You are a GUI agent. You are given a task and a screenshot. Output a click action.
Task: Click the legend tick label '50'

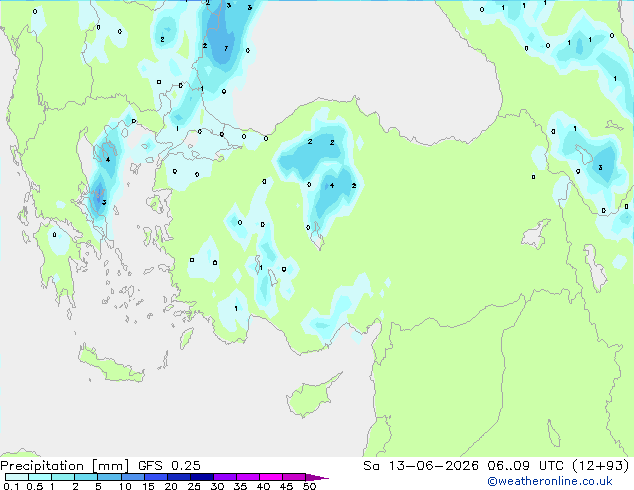[309, 486]
